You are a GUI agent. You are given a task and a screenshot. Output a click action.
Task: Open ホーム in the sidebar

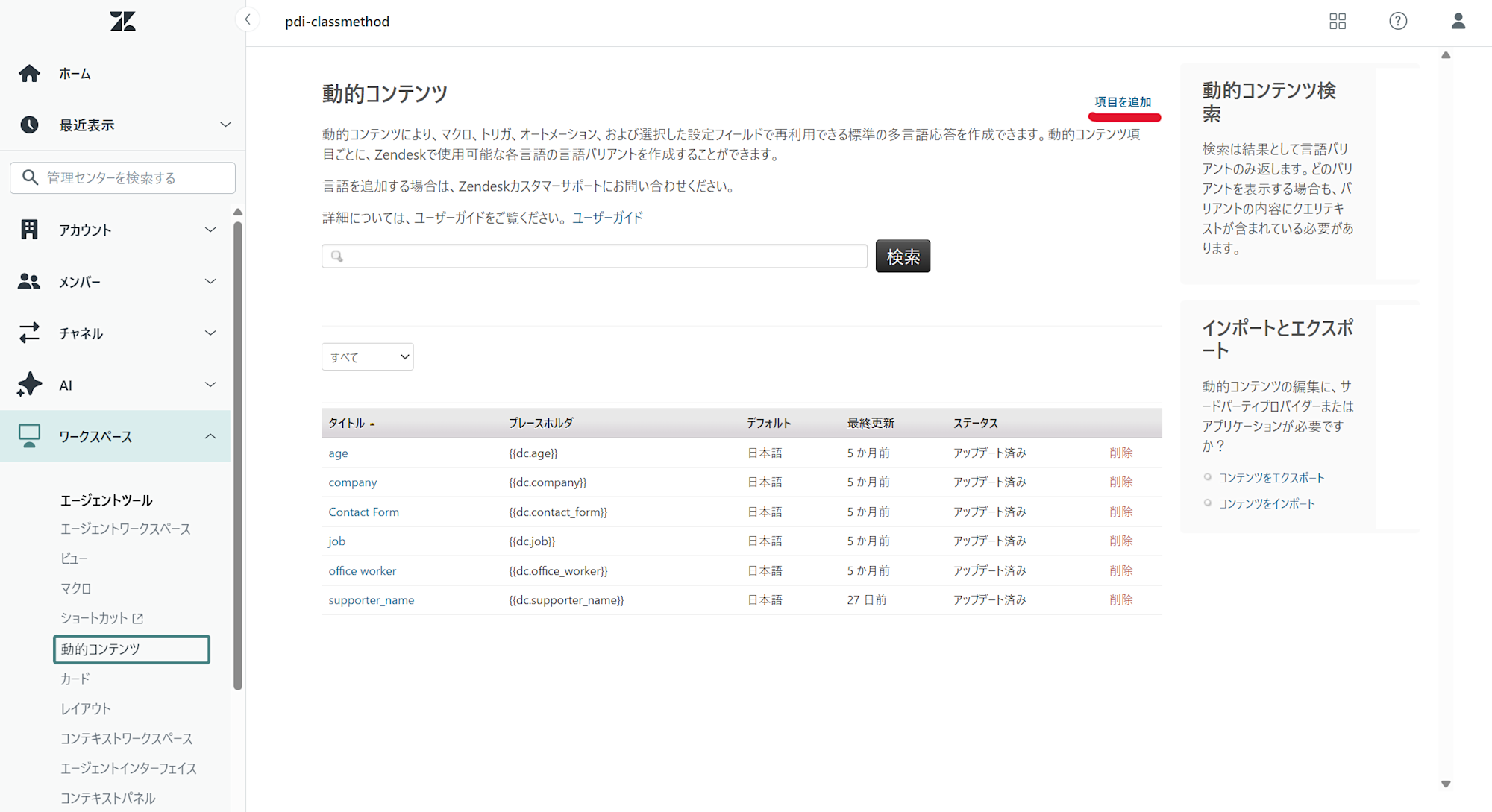[x=75, y=73]
